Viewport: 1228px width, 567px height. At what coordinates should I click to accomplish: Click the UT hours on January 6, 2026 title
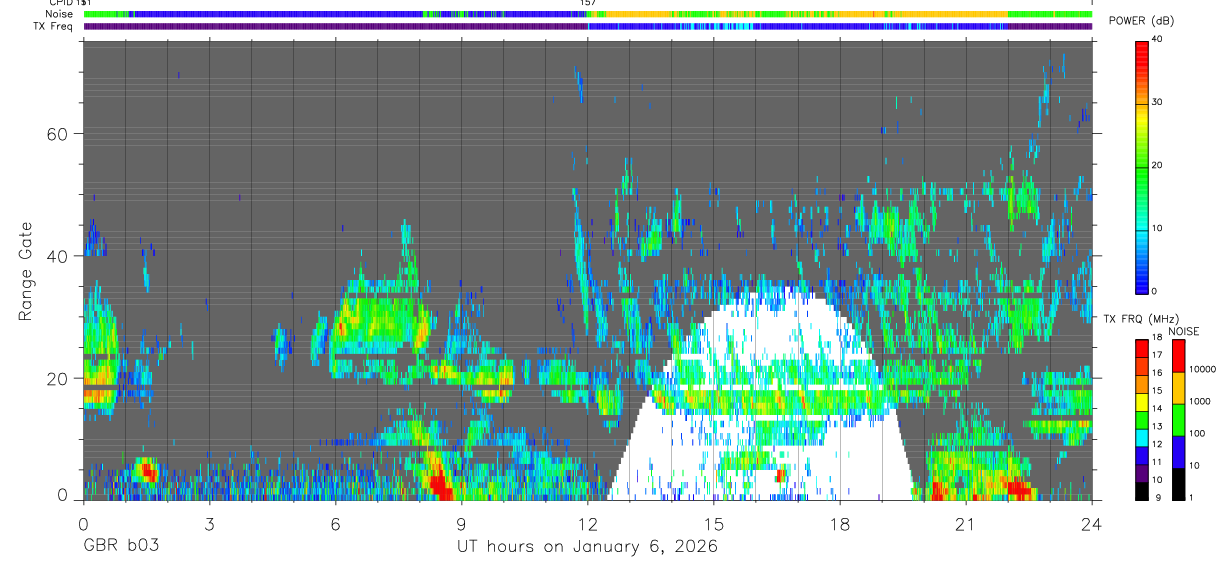587,547
